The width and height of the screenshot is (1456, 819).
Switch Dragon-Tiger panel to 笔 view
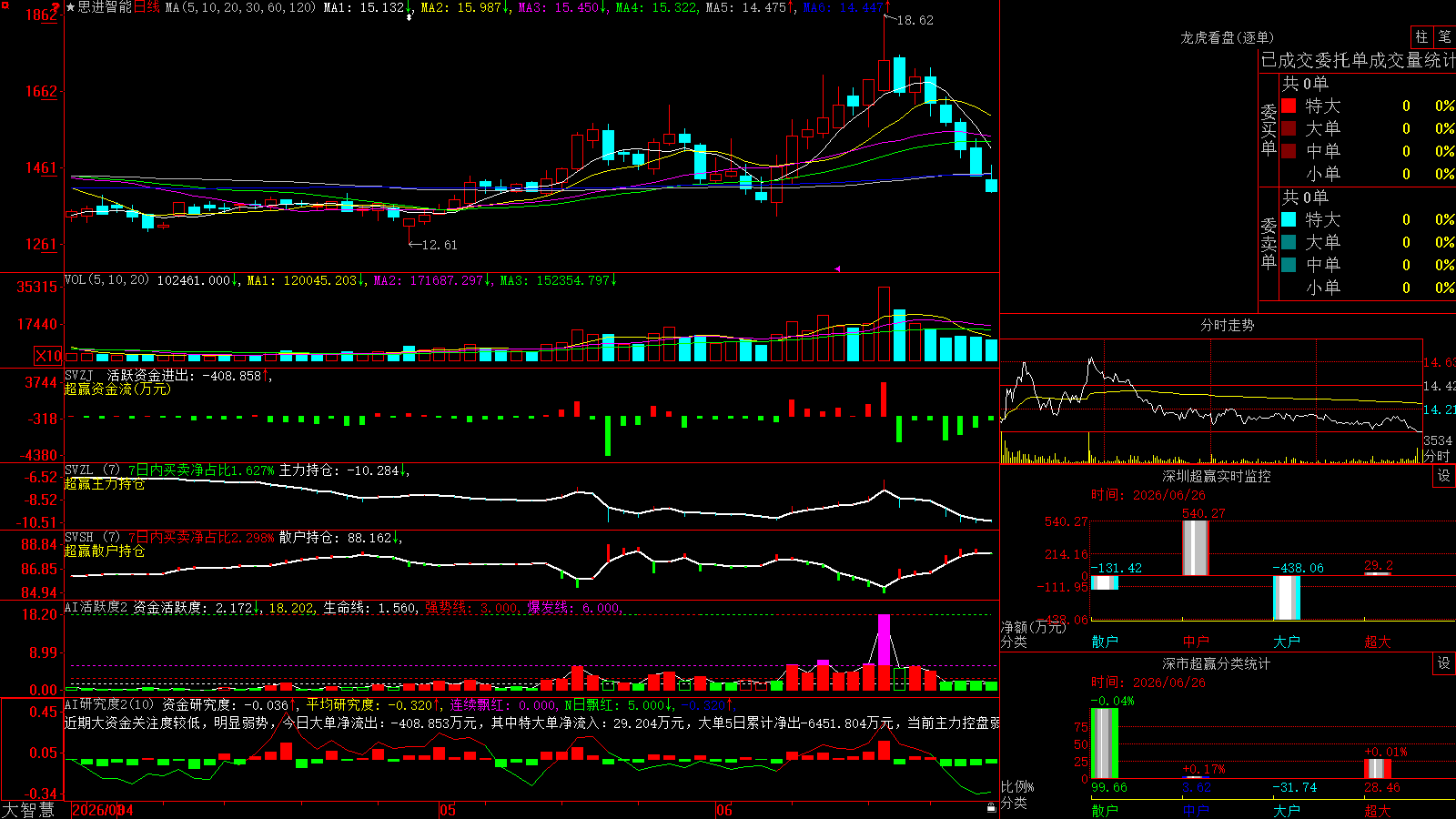pyautogui.click(x=1444, y=36)
